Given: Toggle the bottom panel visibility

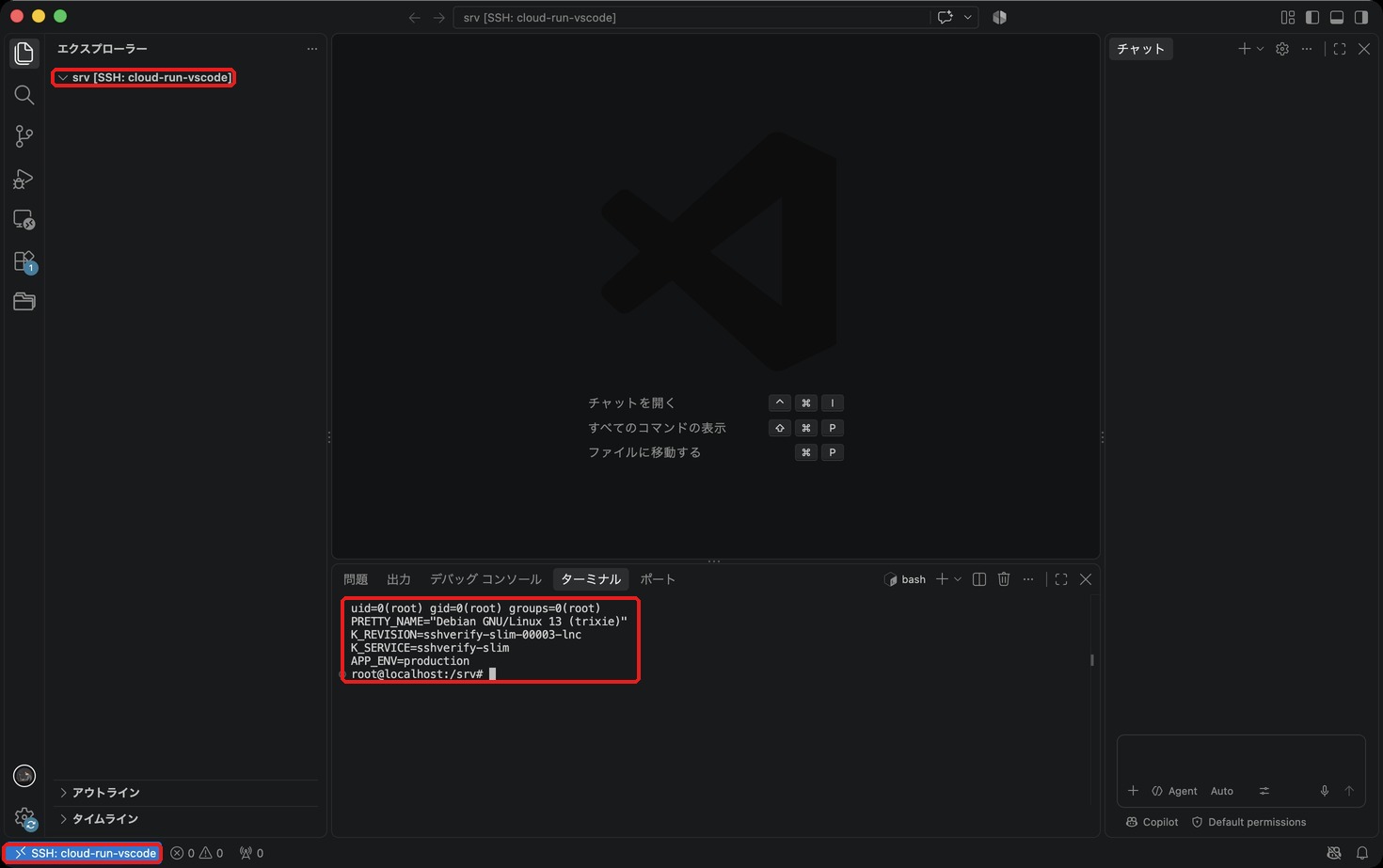Looking at the screenshot, I should click(x=1337, y=17).
